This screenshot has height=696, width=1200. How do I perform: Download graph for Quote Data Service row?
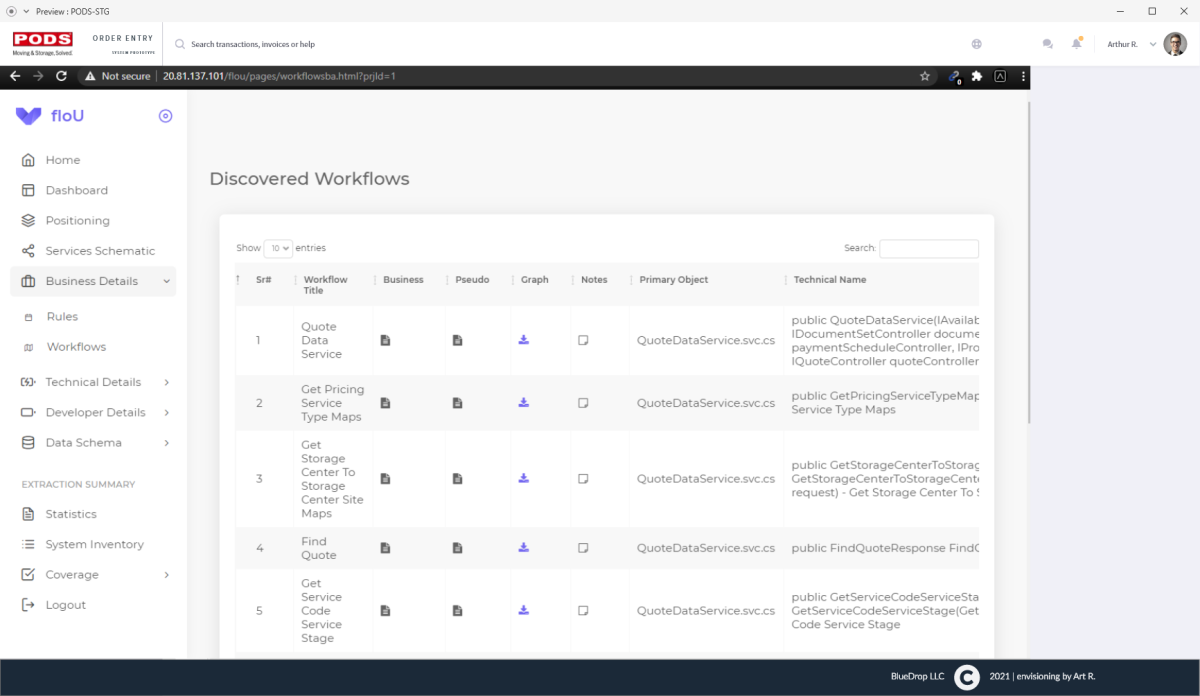(523, 340)
